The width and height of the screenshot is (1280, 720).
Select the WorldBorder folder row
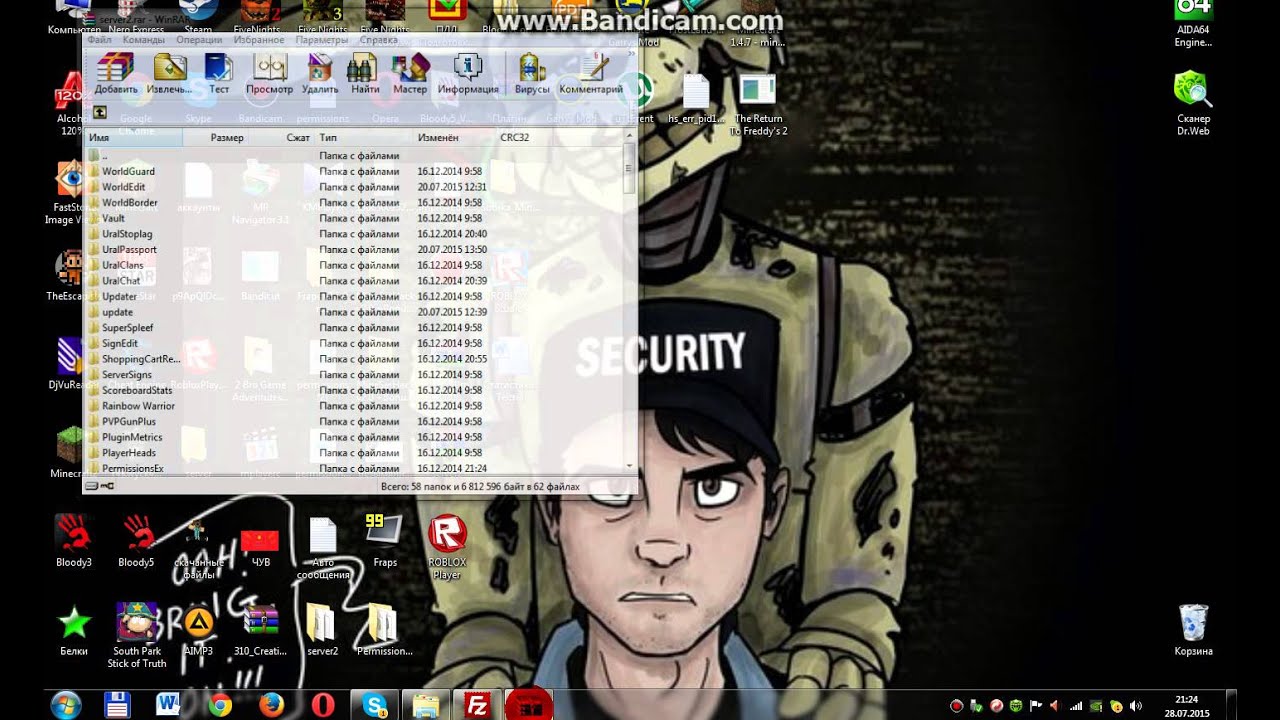pos(354,203)
